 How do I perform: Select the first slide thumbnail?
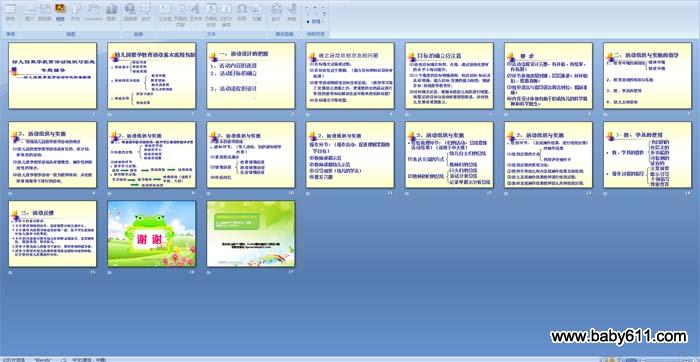tap(52, 75)
